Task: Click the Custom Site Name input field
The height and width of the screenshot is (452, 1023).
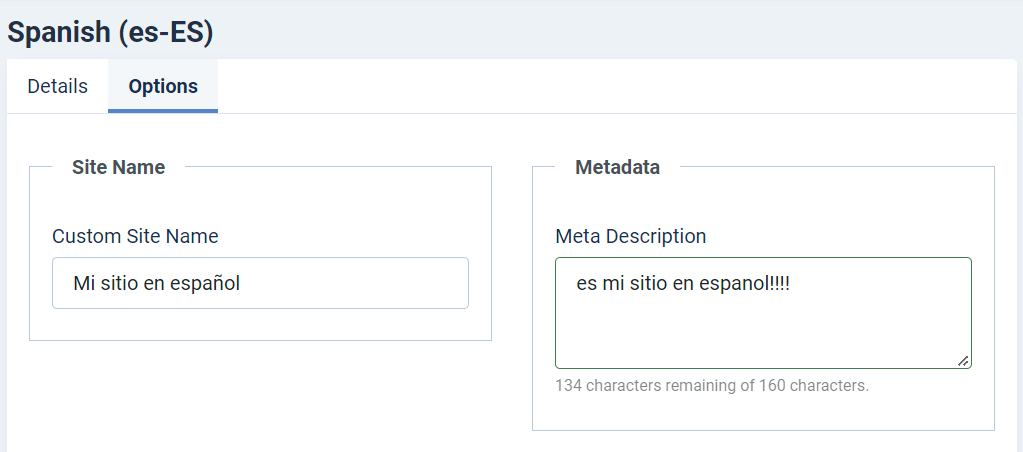Action: coord(260,283)
